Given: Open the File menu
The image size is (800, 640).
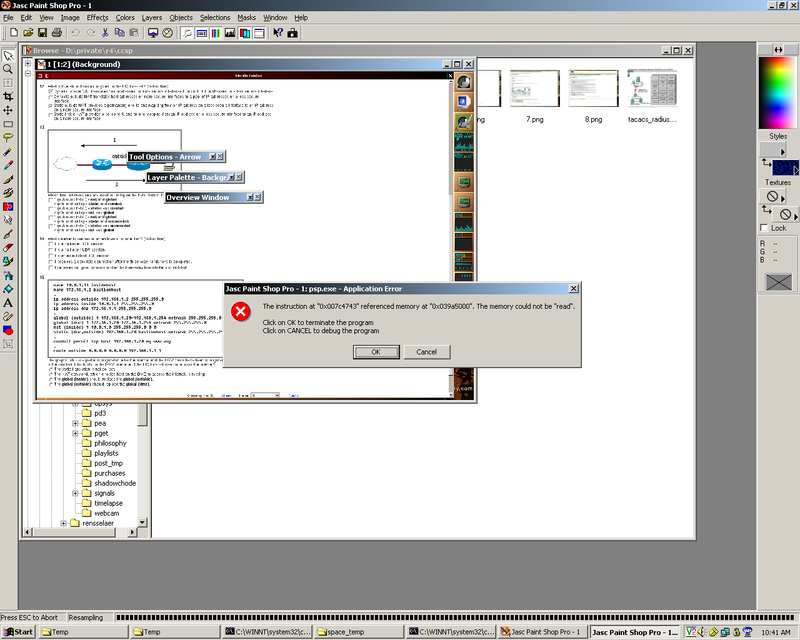Looking at the screenshot, I should pos(8,17).
